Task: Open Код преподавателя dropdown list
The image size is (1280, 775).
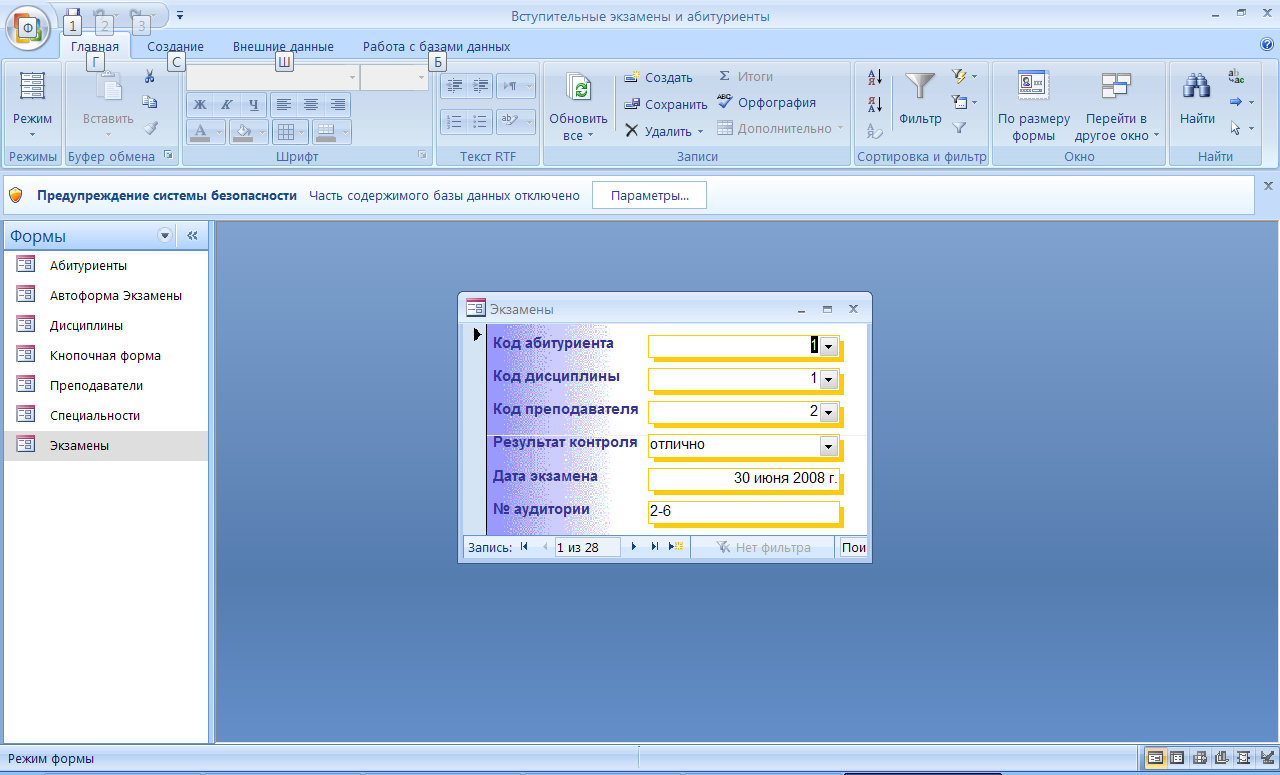Action: (x=829, y=412)
